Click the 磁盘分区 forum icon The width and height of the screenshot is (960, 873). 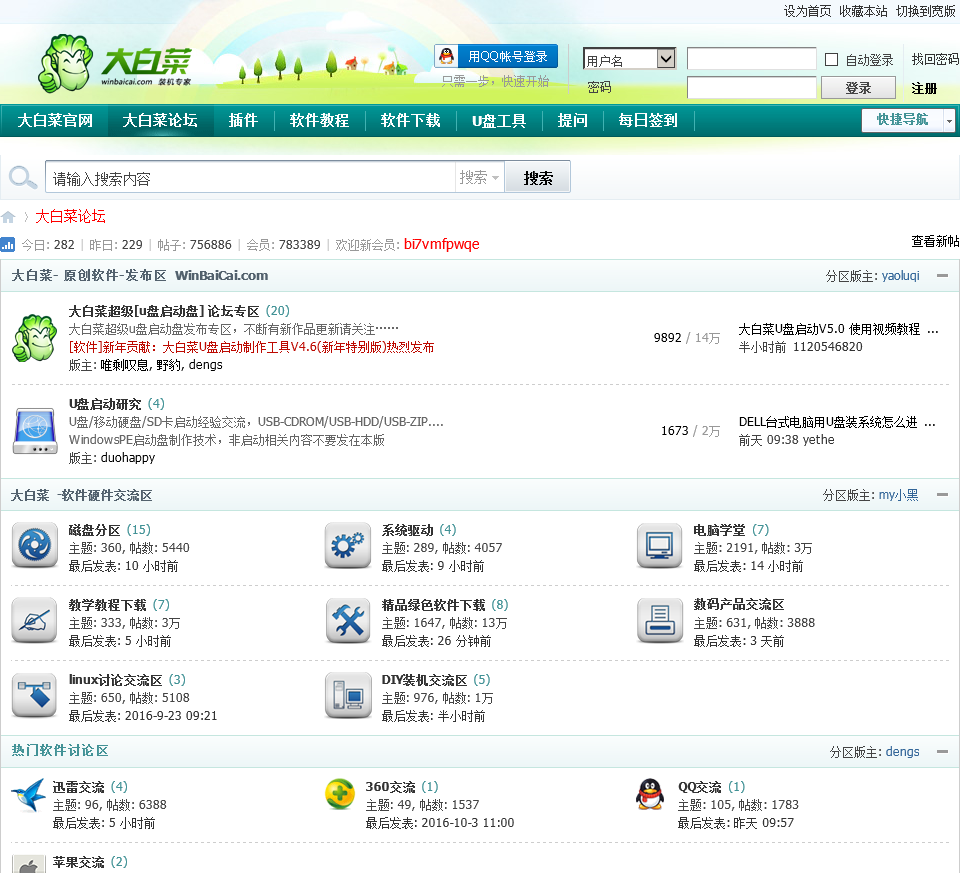click(35, 546)
